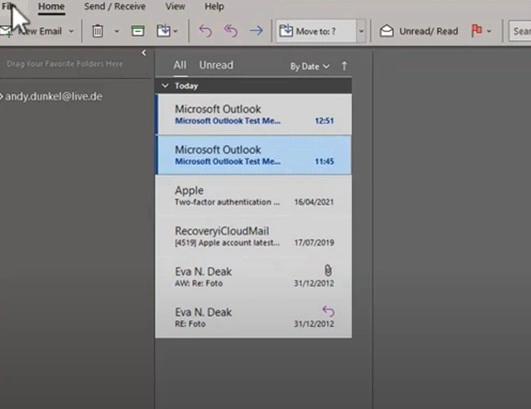Reply All to the selected email
This screenshot has height=409, width=531.
coord(231,31)
